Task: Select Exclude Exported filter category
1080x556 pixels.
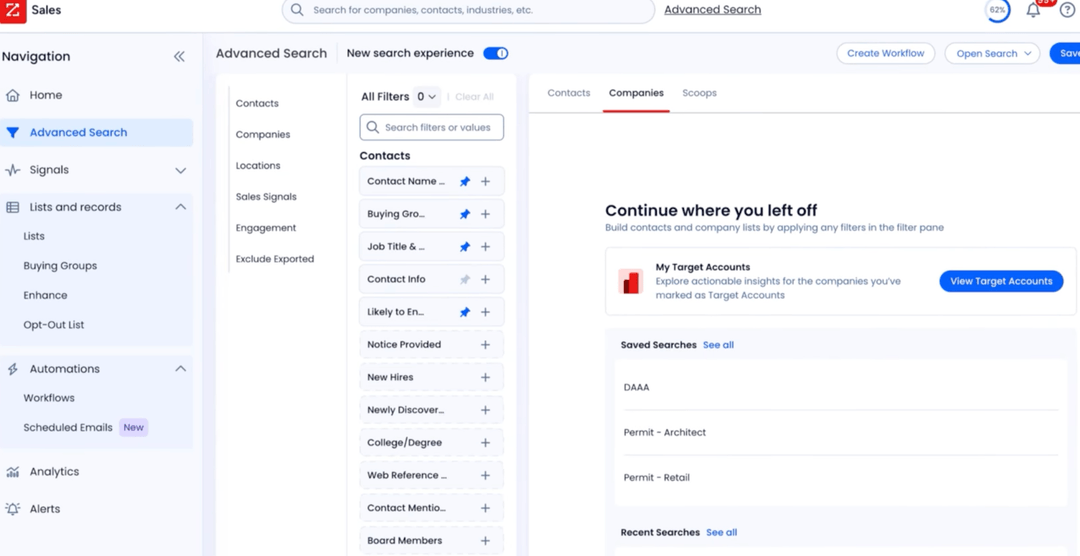Action: click(x=275, y=259)
